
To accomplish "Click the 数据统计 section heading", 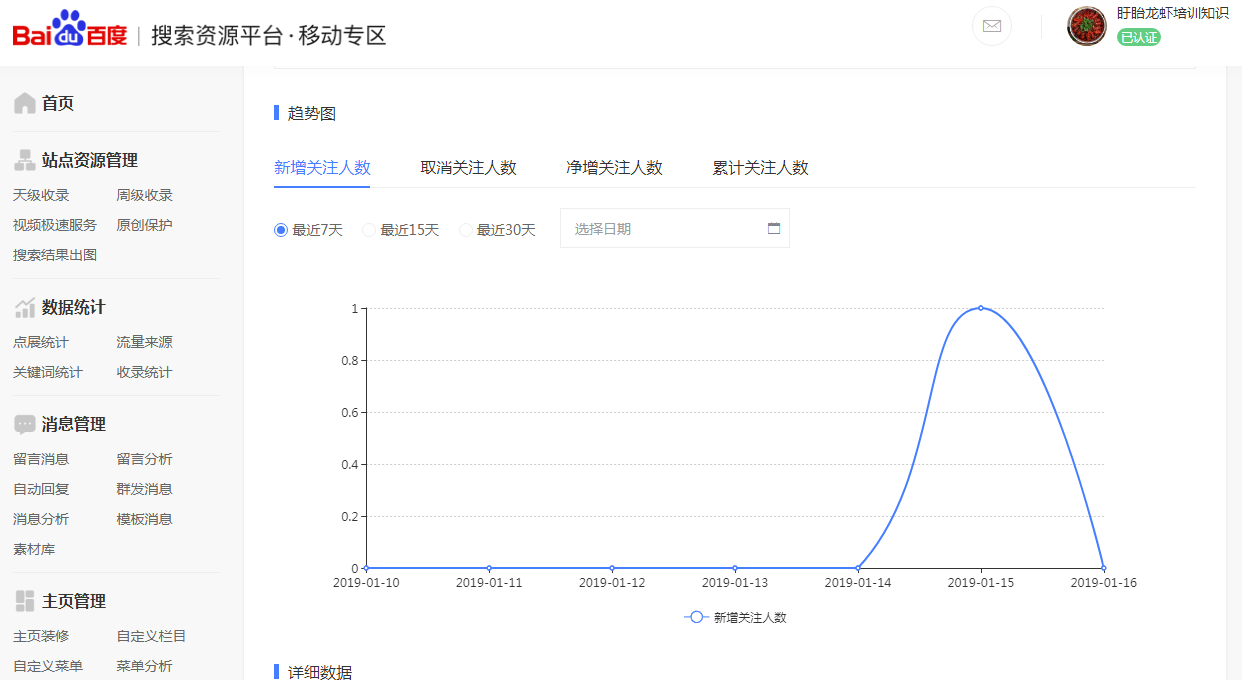I will pos(74,307).
